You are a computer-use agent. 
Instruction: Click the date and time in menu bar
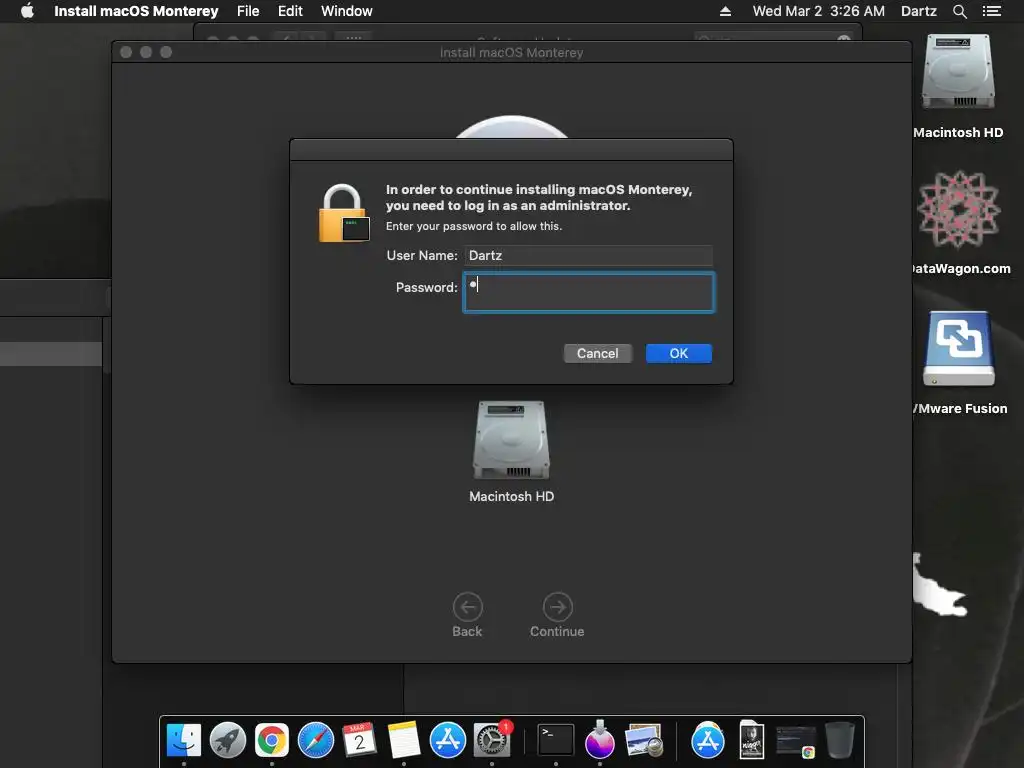pyautogui.click(x=818, y=11)
